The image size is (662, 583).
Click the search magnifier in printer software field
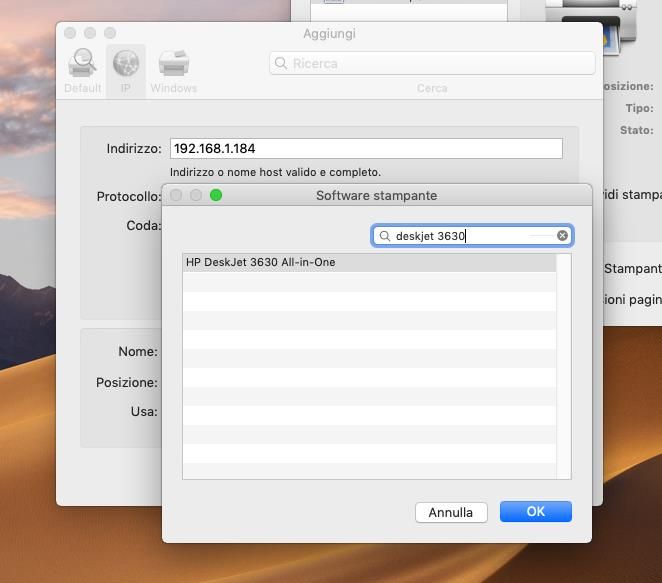[384, 236]
